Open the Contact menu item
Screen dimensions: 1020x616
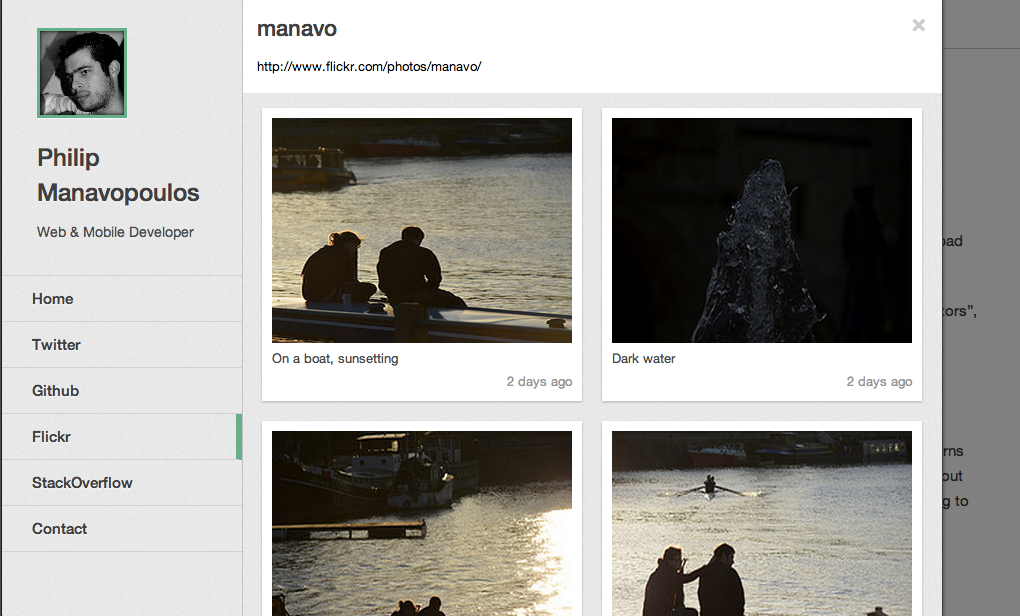pos(122,529)
